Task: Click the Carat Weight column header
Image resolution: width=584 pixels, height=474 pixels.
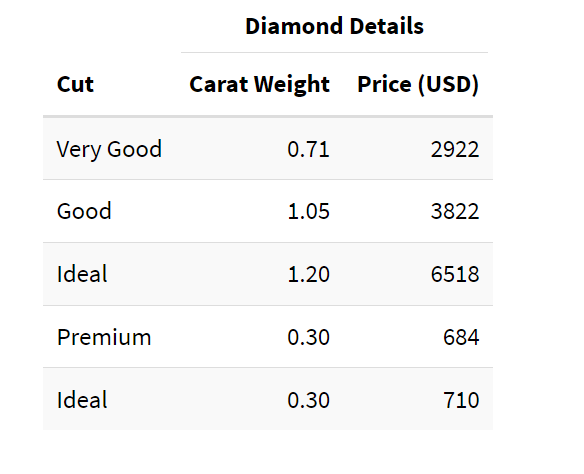Action: [260, 84]
